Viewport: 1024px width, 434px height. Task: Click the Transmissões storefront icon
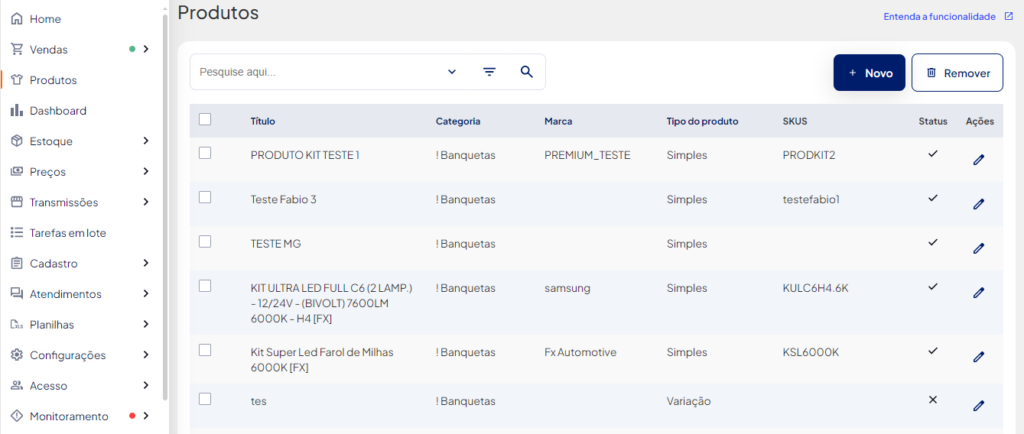(x=17, y=202)
